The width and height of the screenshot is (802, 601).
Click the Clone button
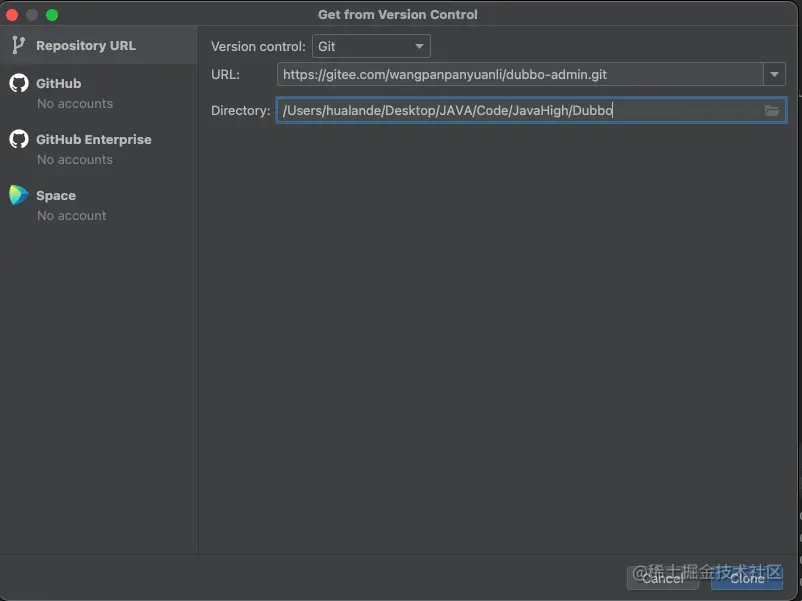tap(747, 578)
